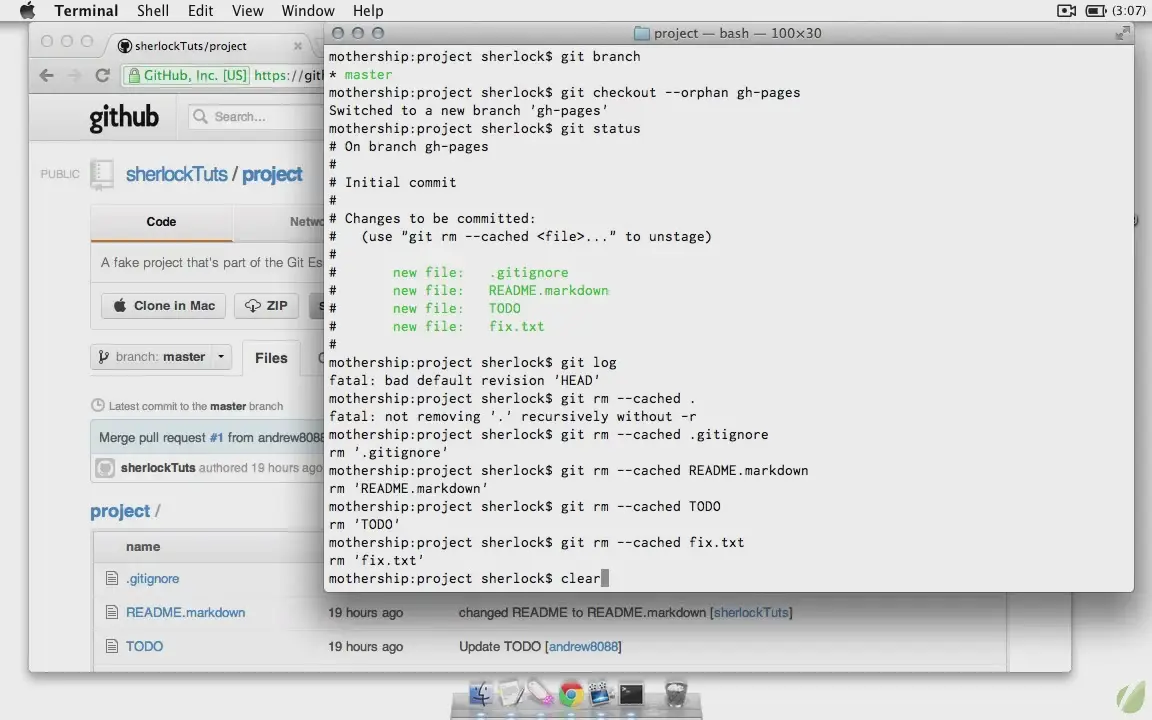Screen dimensions: 1152x720
Task: Click the file icon next to .gitignore
Action: tap(112, 579)
